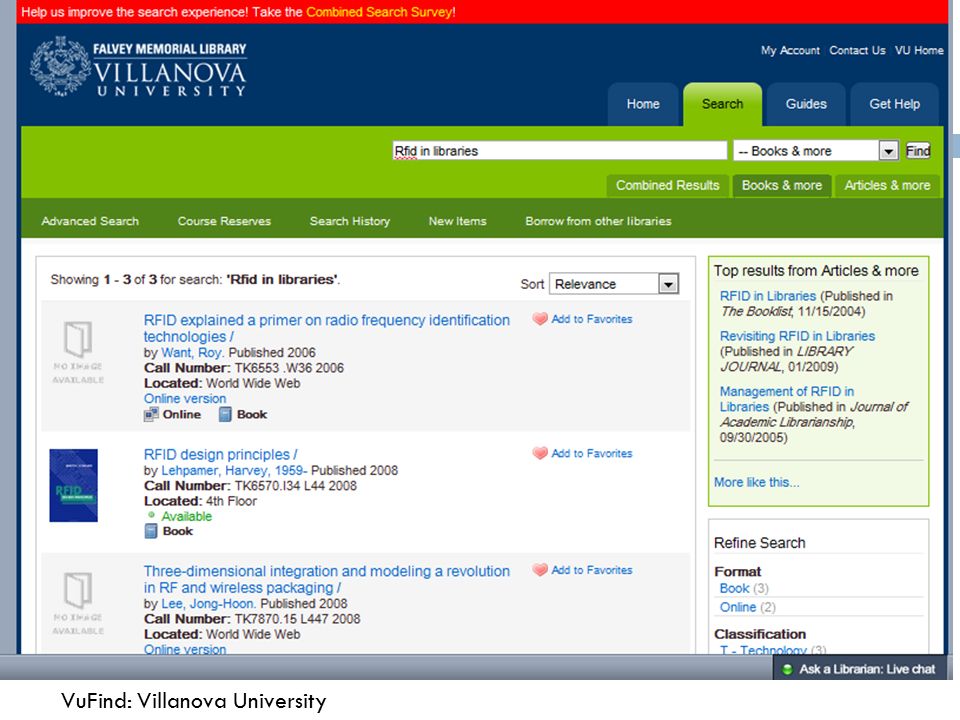Open Revisiting RFID in Libraries article
Viewport: 960px width, 720px height.
click(x=797, y=336)
